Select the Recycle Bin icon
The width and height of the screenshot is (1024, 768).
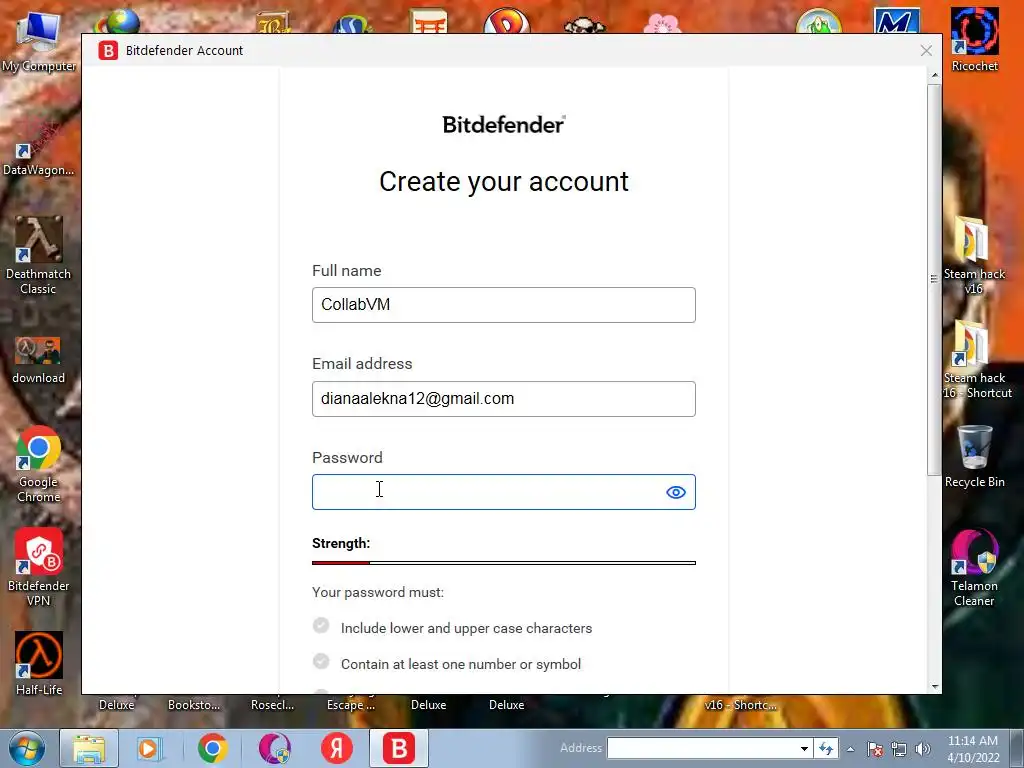pos(974,456)
